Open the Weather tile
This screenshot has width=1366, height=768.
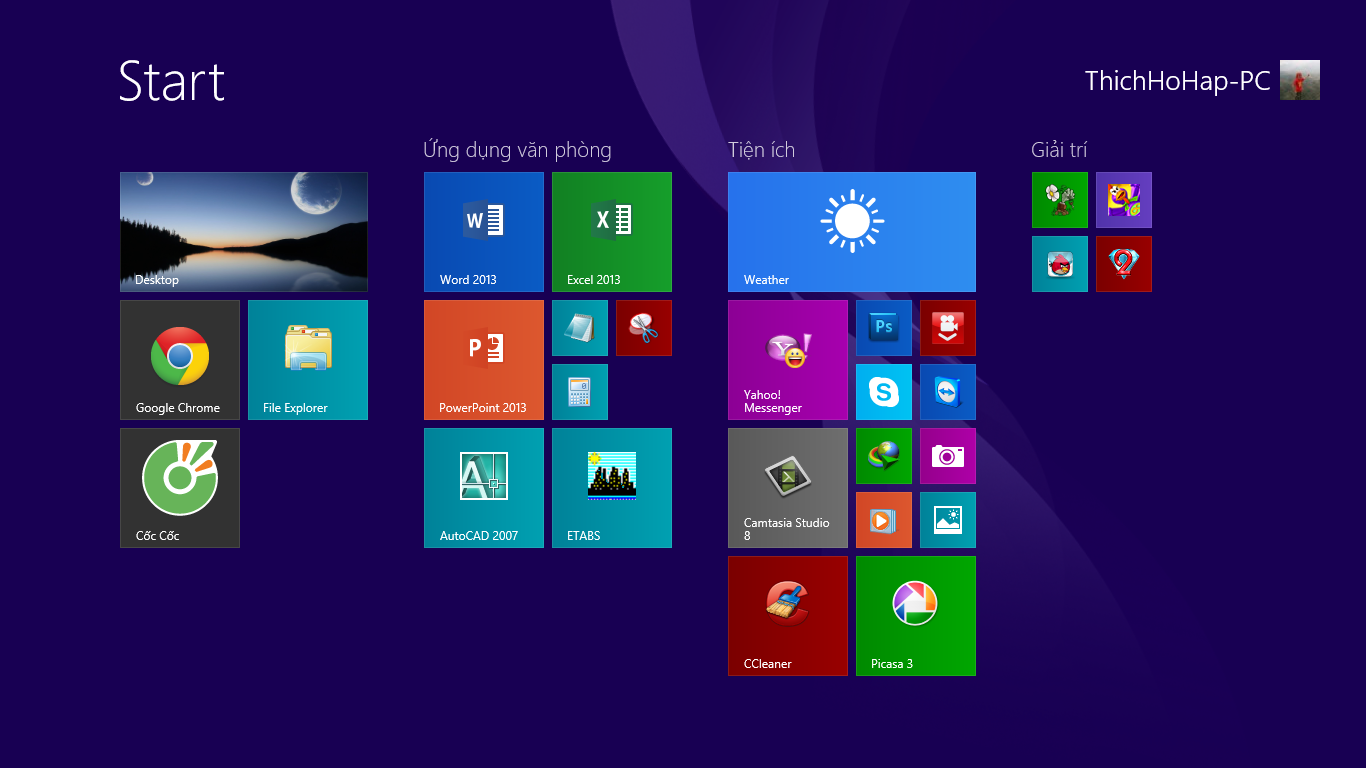852,232
